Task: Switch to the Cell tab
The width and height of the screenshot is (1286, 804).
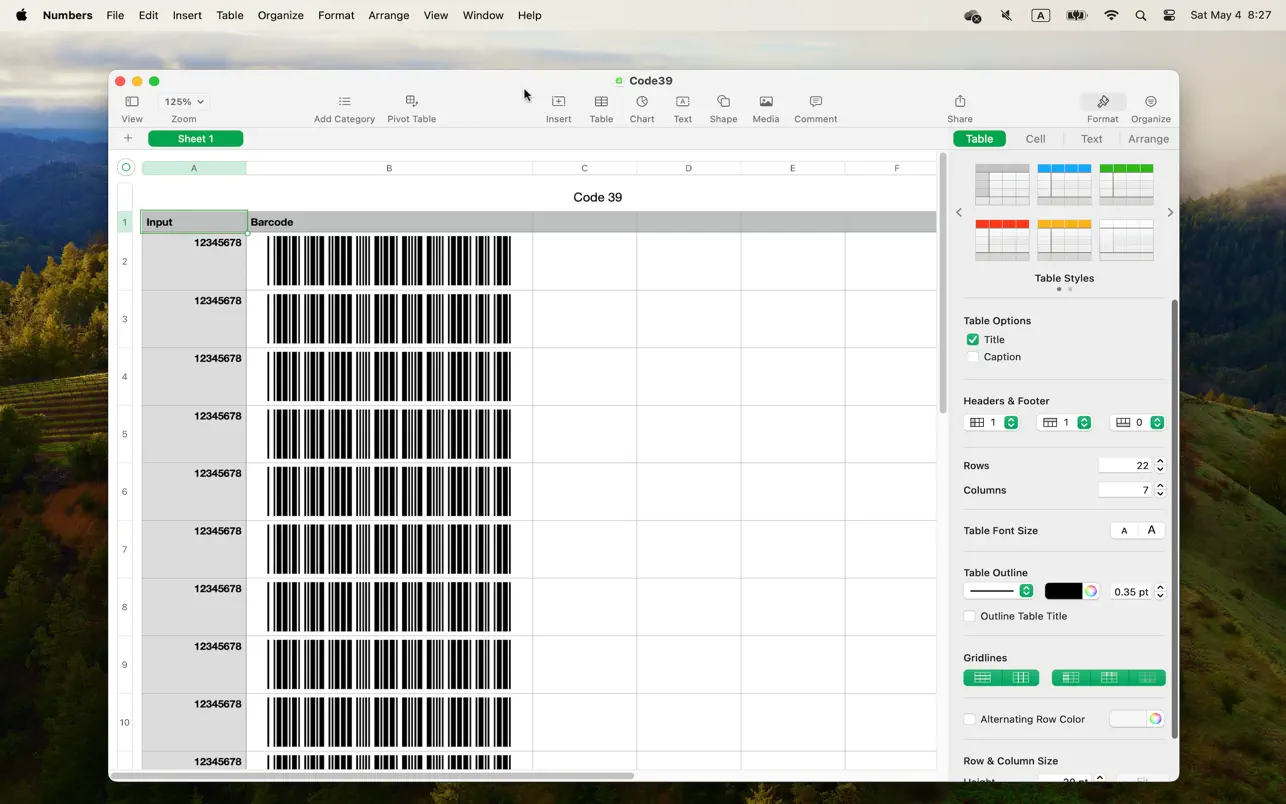Action: pyautogui.click(x=1035, y=138)
